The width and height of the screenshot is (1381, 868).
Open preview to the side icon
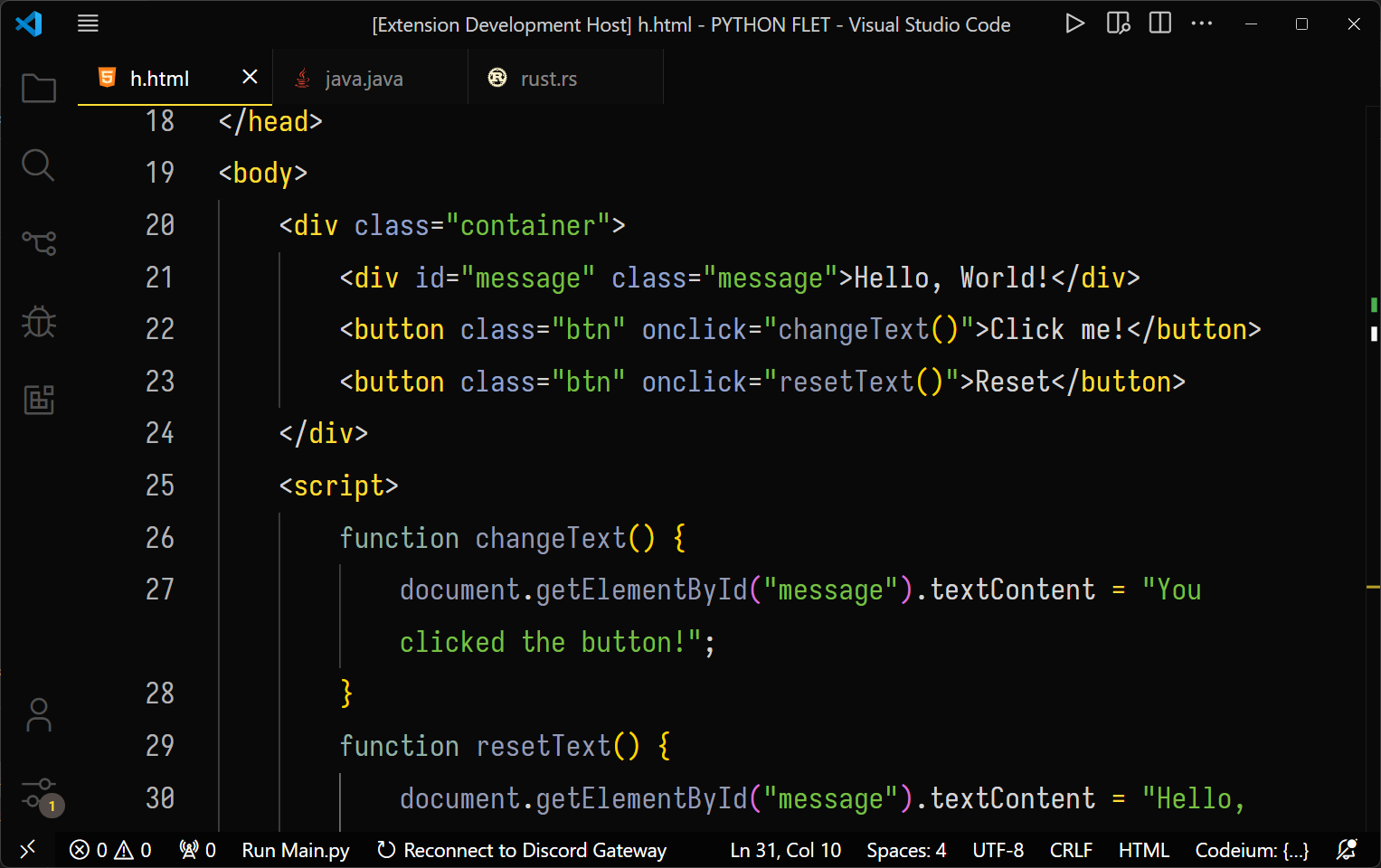tap(1118, 24)
